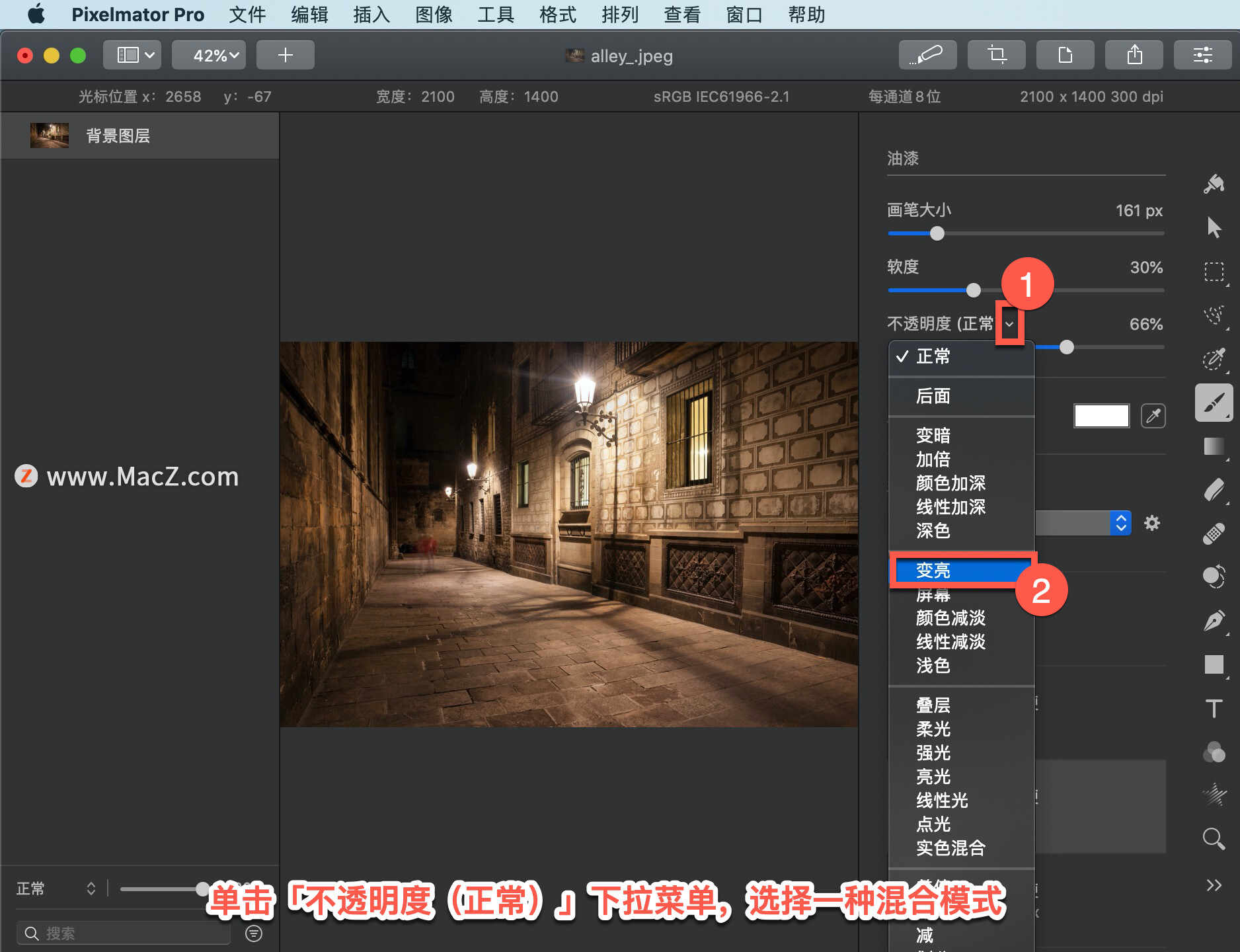Select the Zoom magnifier tool
The width and height of the screenshot is (1240, 952).
click(1214, 839)
